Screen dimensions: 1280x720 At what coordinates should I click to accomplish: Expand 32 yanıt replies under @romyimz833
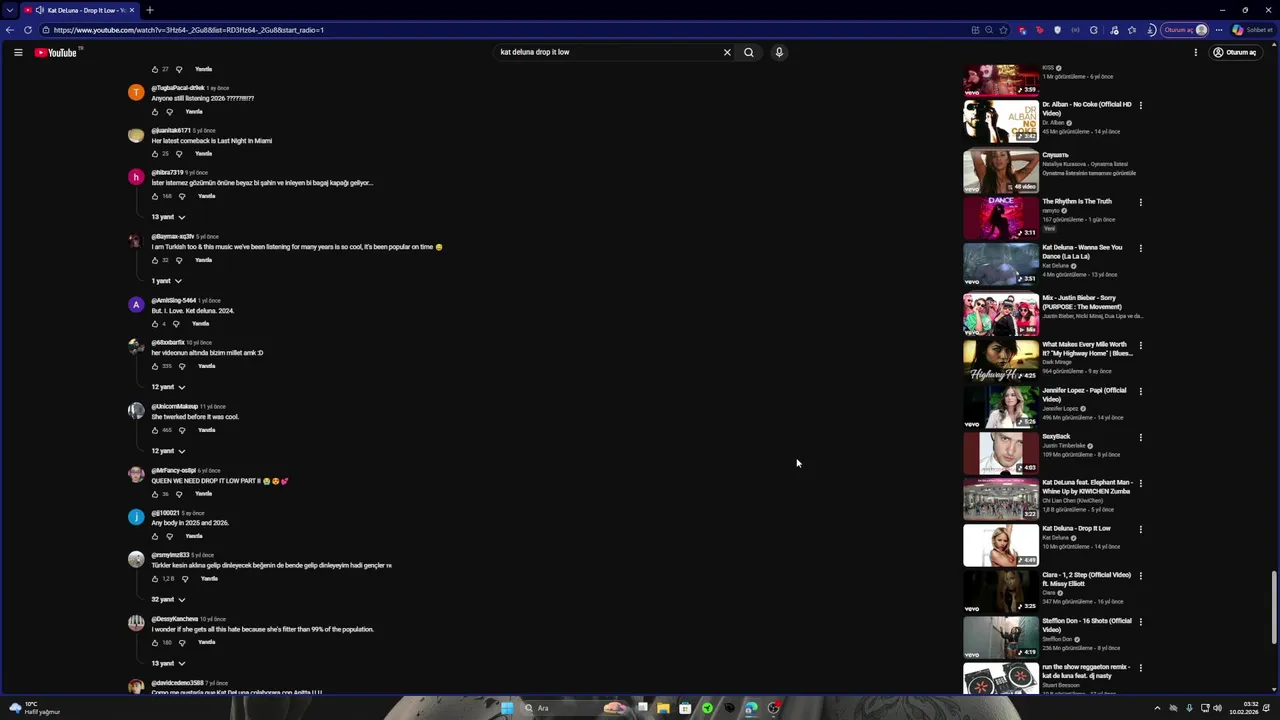click(x=167, y=600)
